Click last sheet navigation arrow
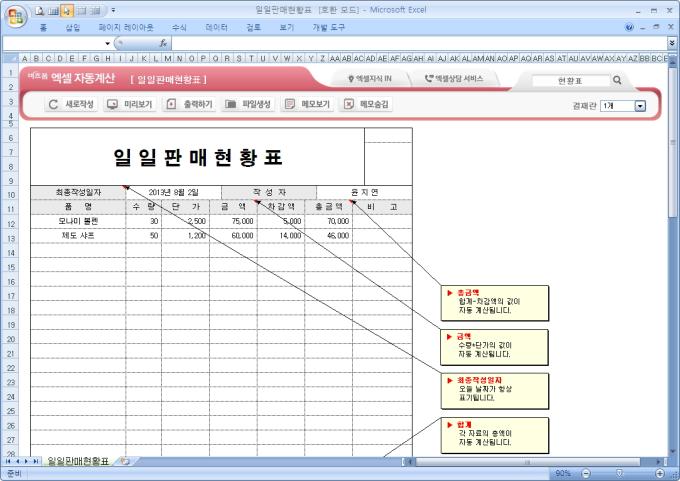680x481 pixels. [x=36, y=461]
